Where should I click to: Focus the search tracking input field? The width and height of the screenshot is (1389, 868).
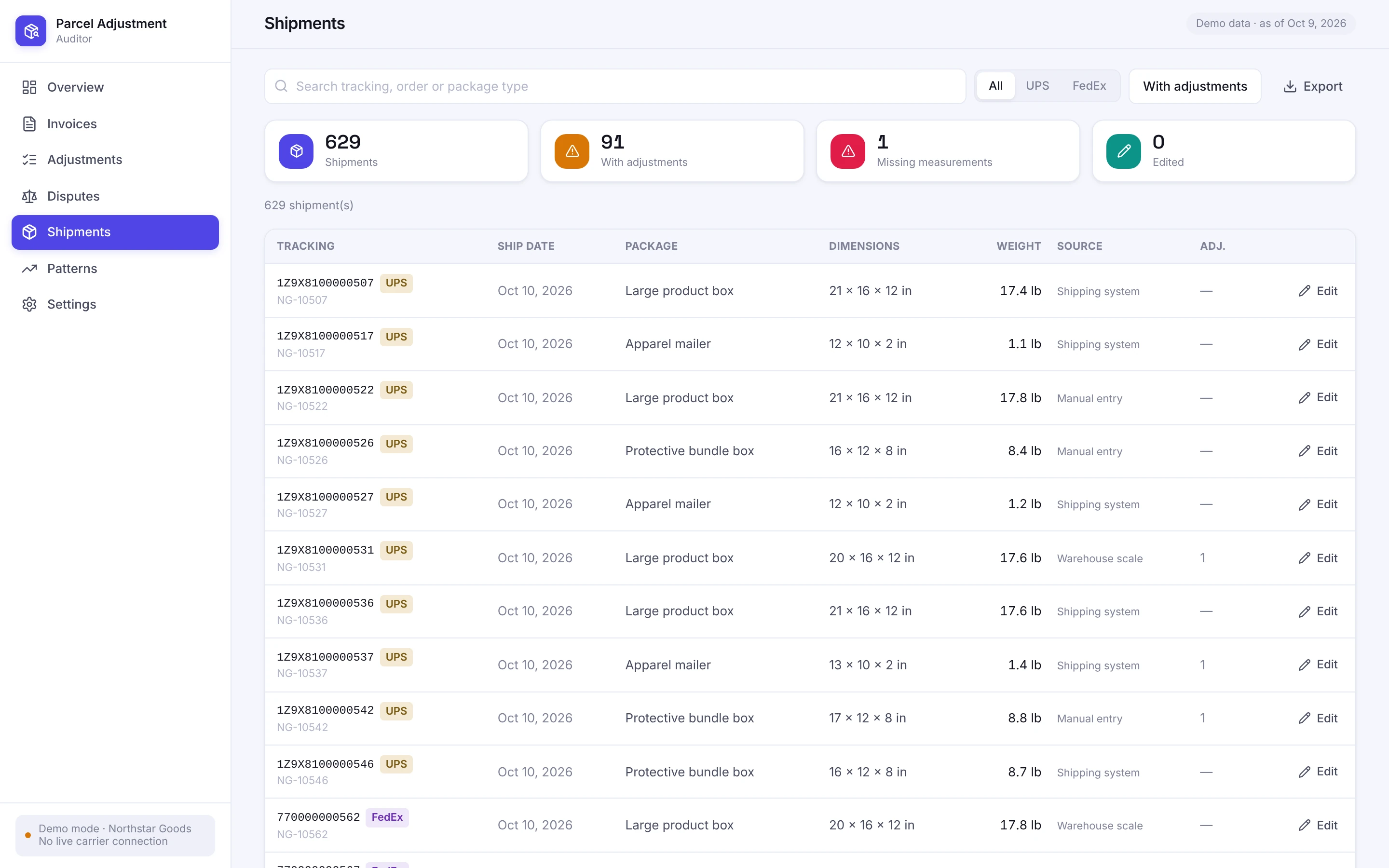coord(615,86)
